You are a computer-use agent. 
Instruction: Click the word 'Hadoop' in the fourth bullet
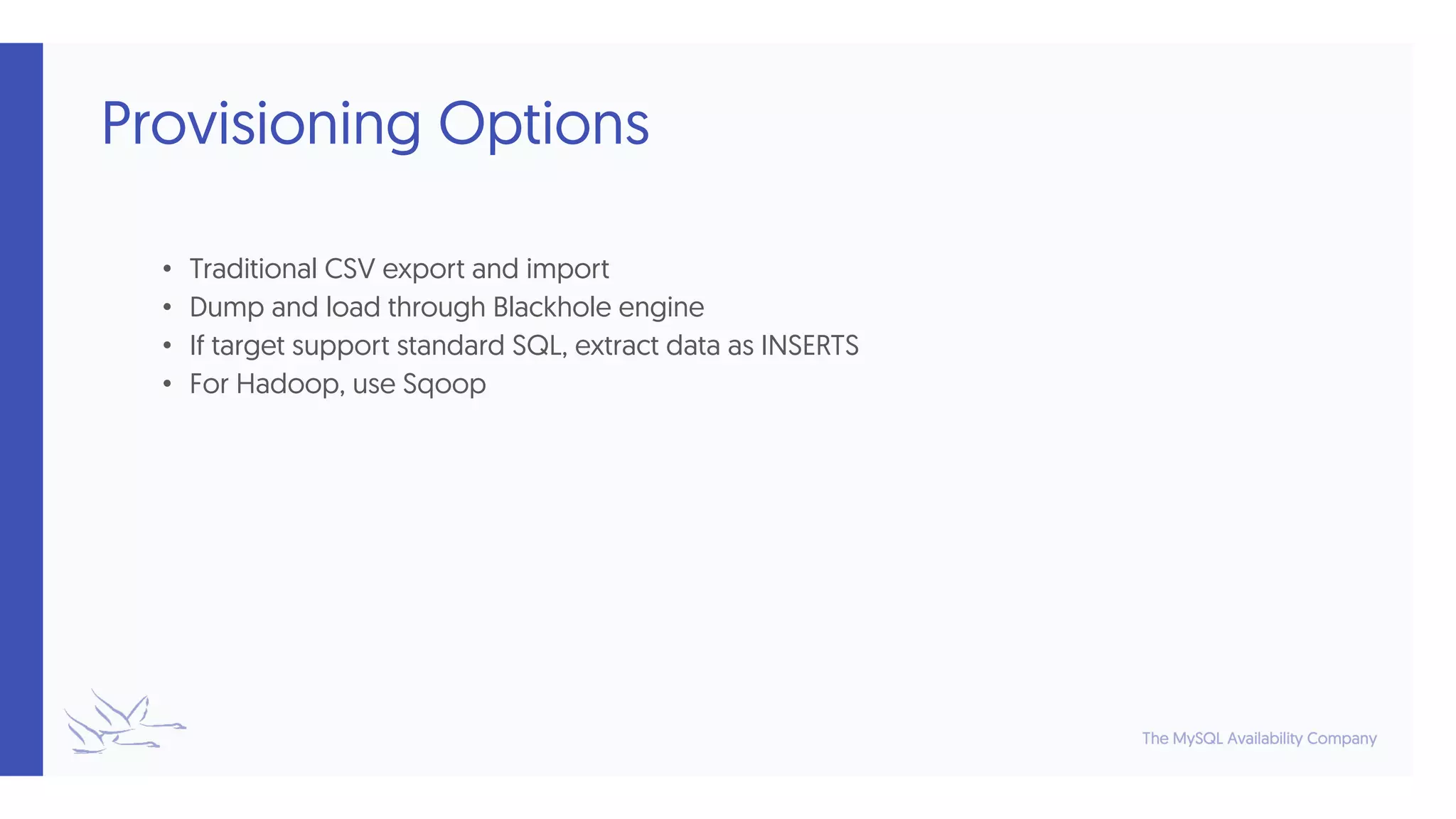pyautogui.click(x=290, y=385)
